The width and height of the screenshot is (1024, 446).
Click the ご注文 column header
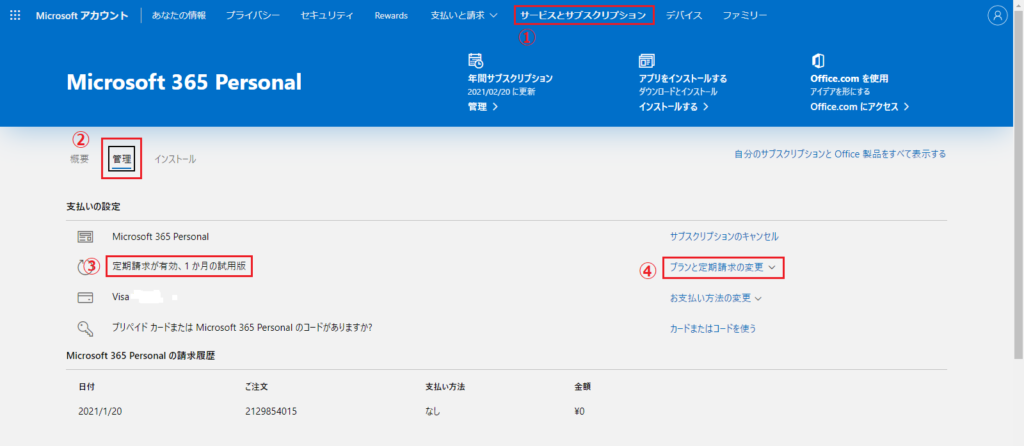(255, 387)
